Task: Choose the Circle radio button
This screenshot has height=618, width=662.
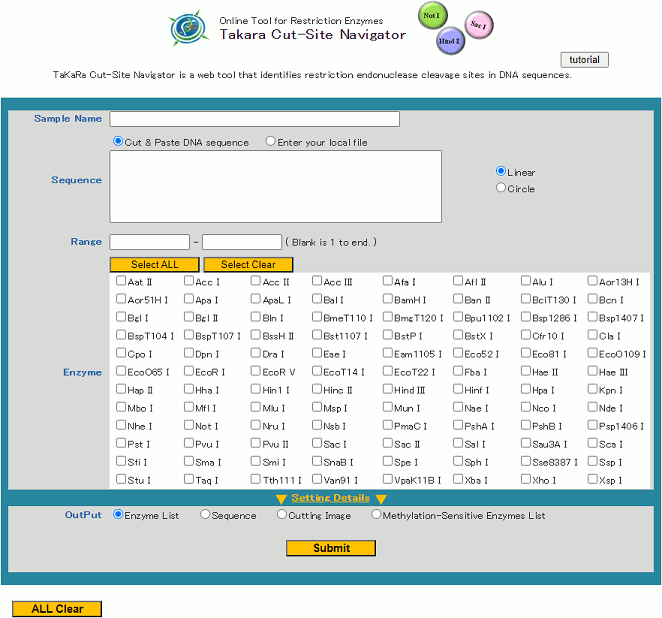Action: [501, 187]
